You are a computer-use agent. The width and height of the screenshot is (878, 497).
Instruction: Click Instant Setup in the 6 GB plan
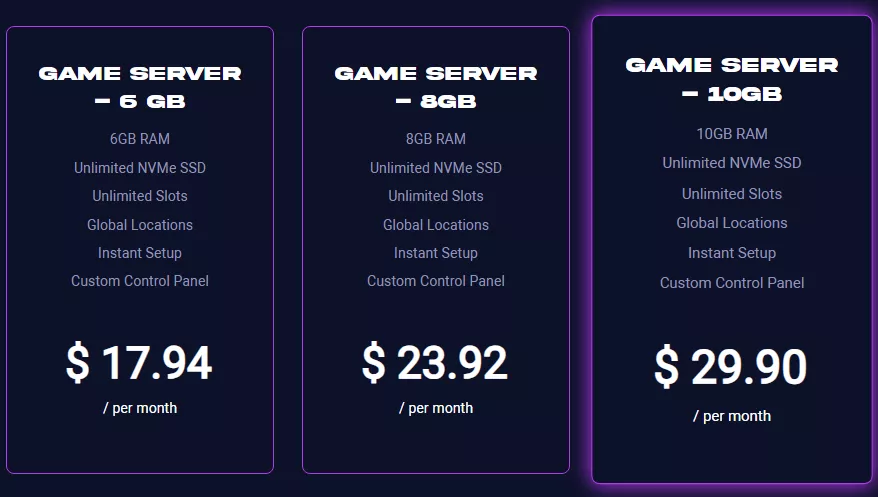pos(140,253)
